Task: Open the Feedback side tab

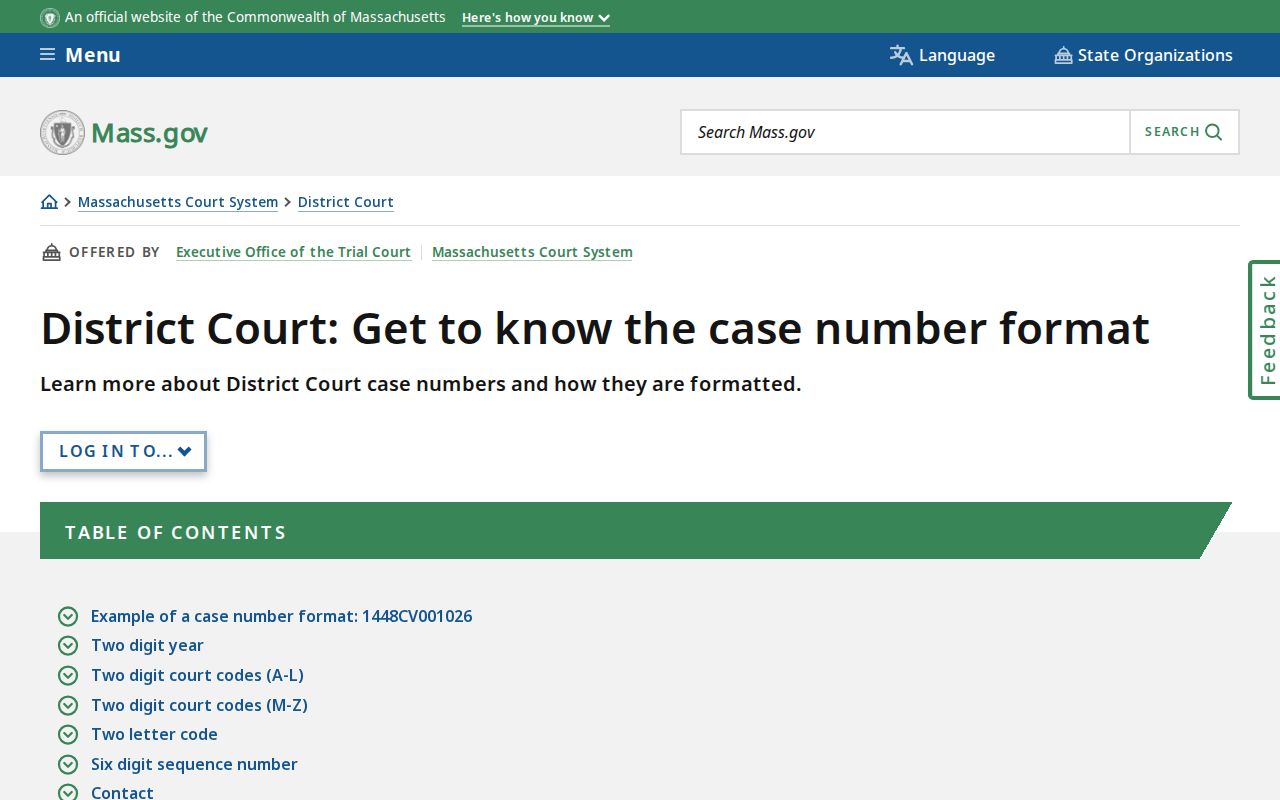Action: point(1266,330)
